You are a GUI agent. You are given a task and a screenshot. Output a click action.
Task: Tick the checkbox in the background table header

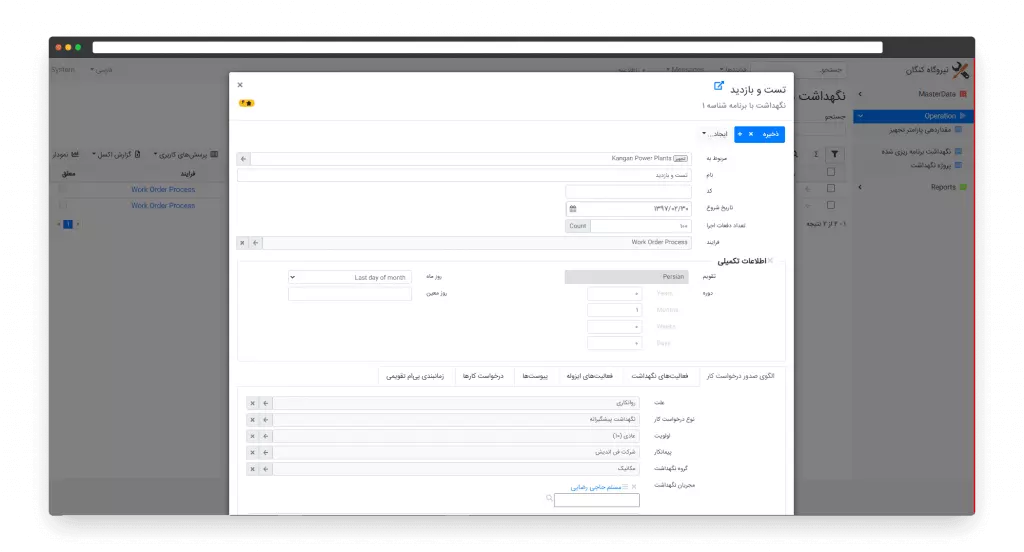[830, 172]
